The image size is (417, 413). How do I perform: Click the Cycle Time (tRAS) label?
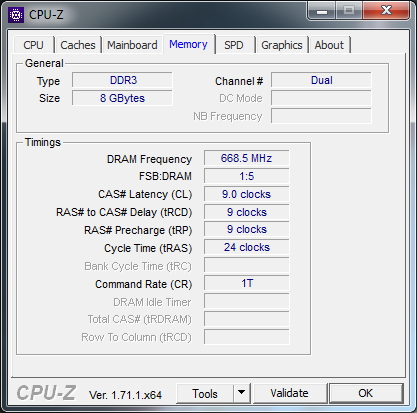[148, 249]
